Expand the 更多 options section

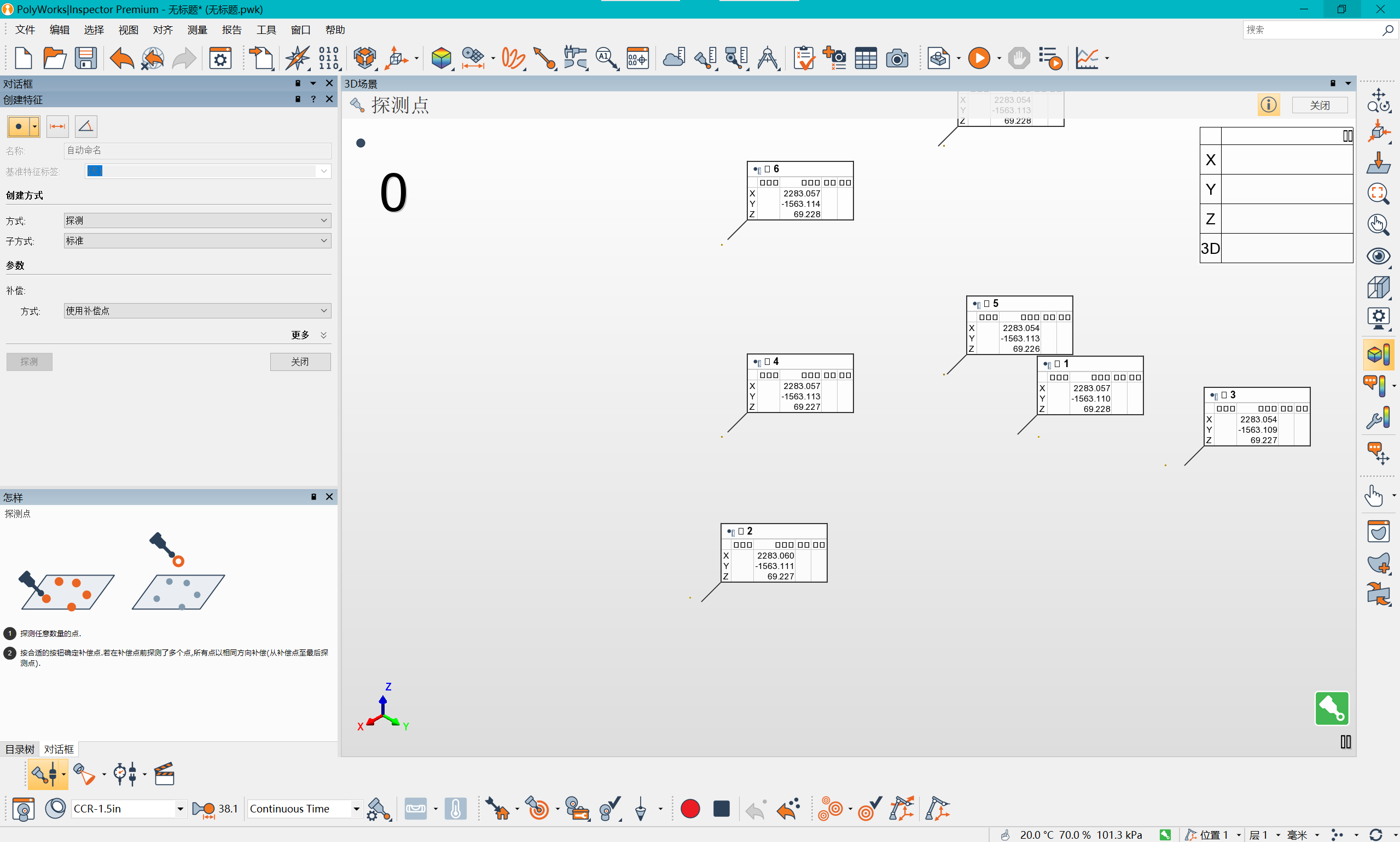click(x=309, y=335)
